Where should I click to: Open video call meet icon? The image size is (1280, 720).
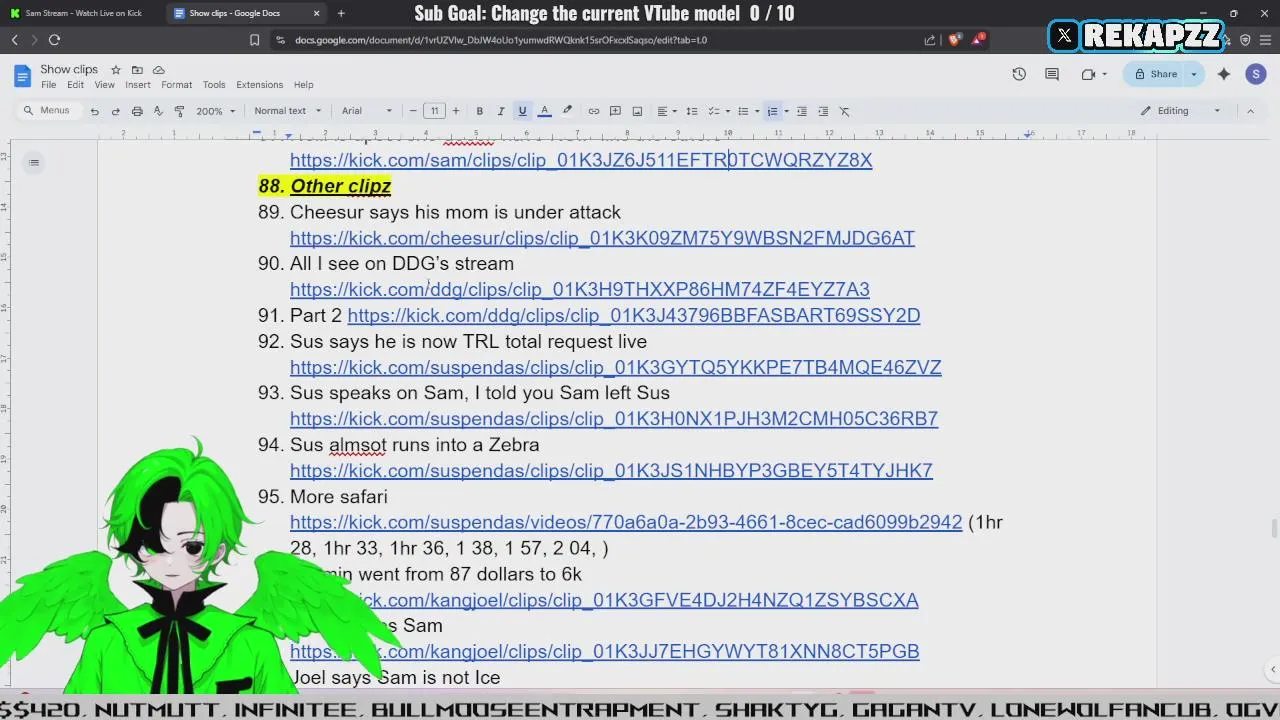point(1092,74)
